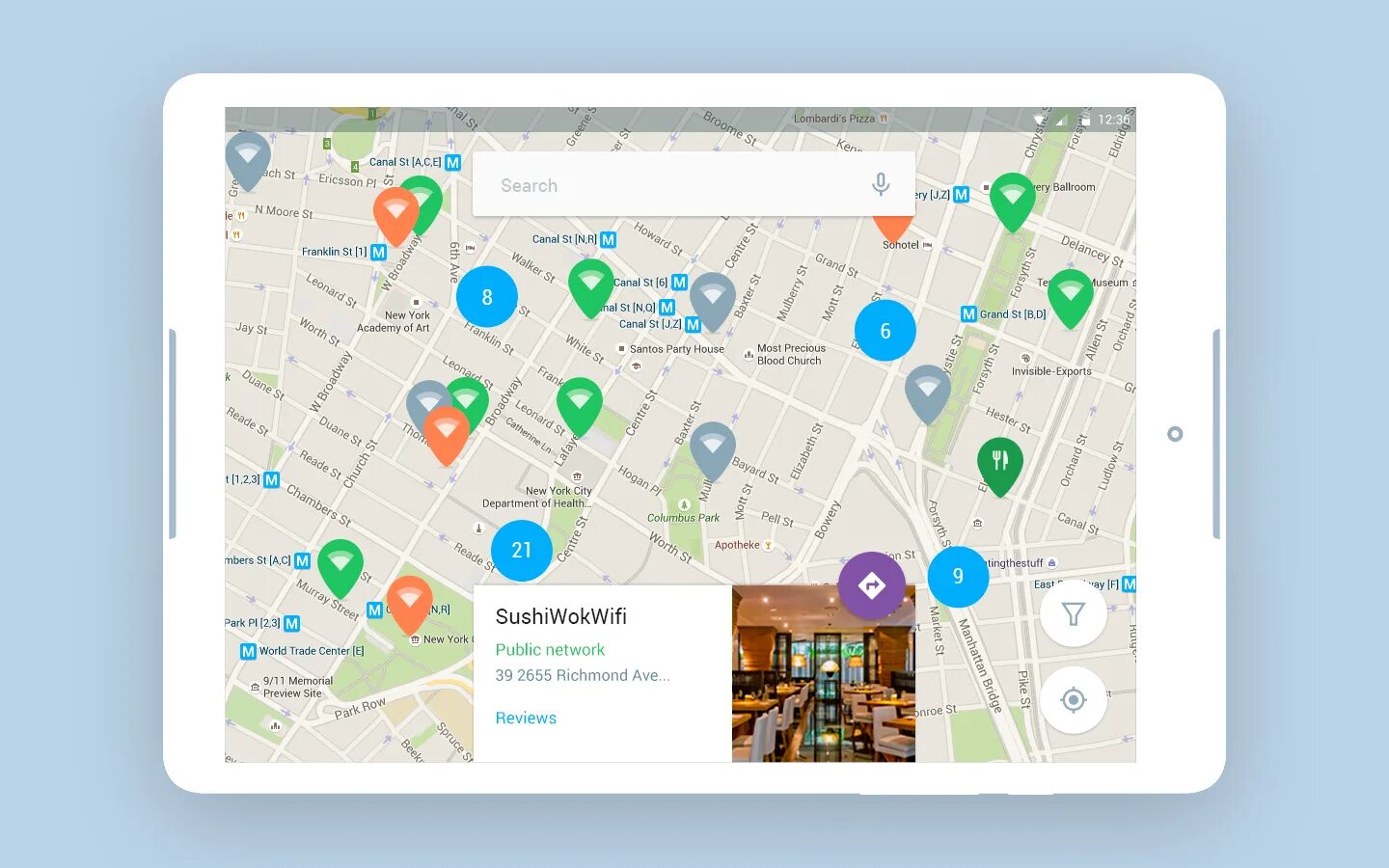Open the cluster marker labeled 9
1389x868 pixels.
(958, 576)
